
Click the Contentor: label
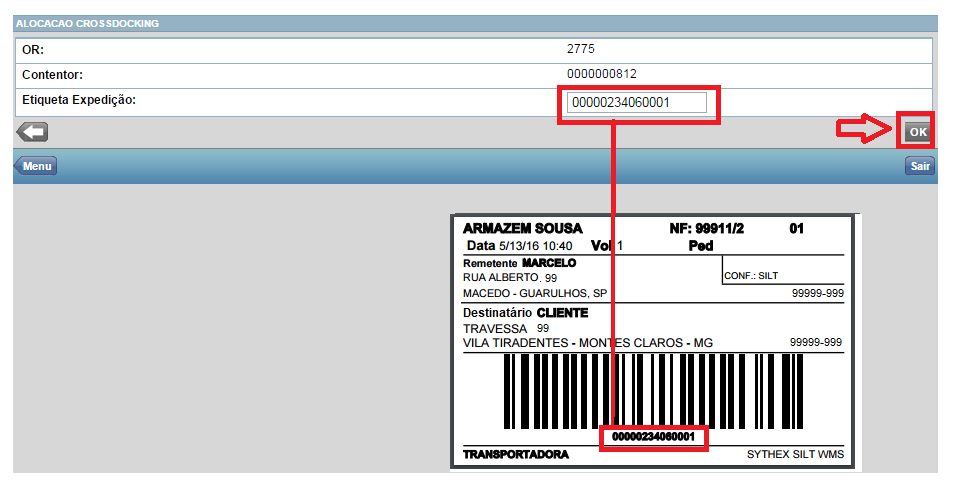click(x=52, y=75)
